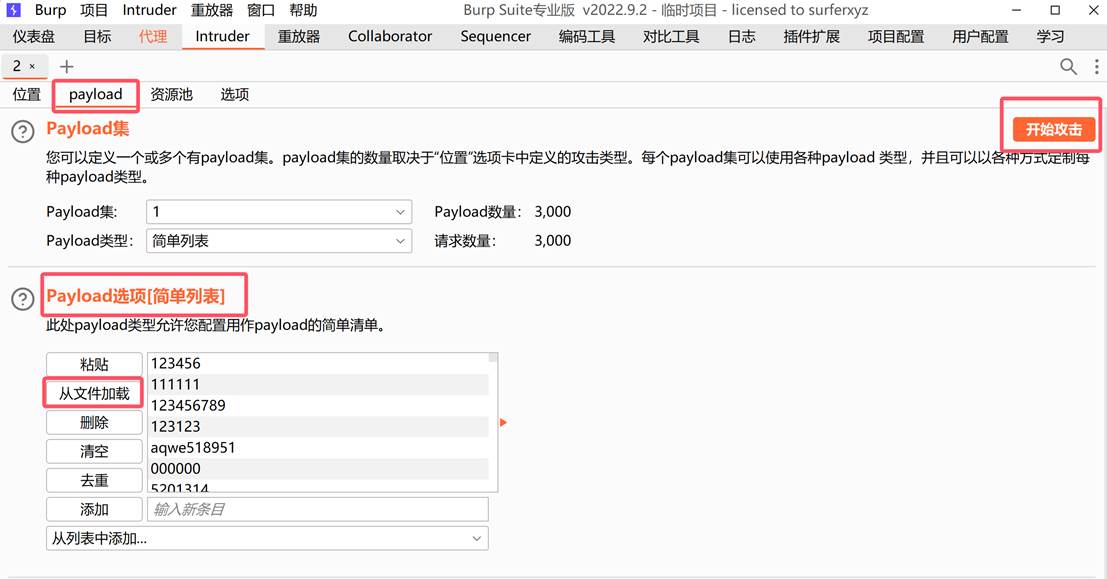The image size is (1107, 579).
Task: Open the Intruder menu in menu bar
Action: (149, 10)
